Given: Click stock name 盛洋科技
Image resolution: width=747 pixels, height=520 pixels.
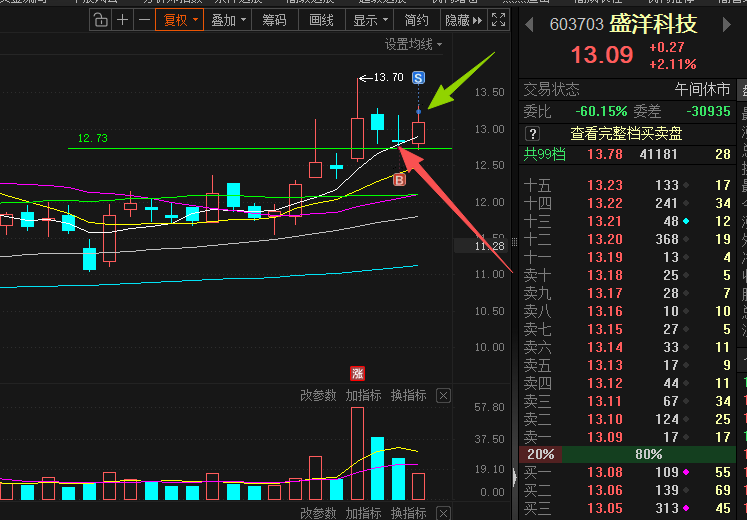Looking at the screenshot, I should coord(654,24).
